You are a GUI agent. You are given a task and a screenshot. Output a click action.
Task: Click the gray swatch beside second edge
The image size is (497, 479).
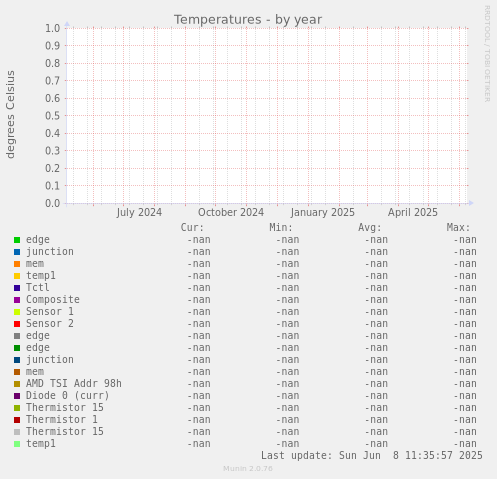point(17,336)
